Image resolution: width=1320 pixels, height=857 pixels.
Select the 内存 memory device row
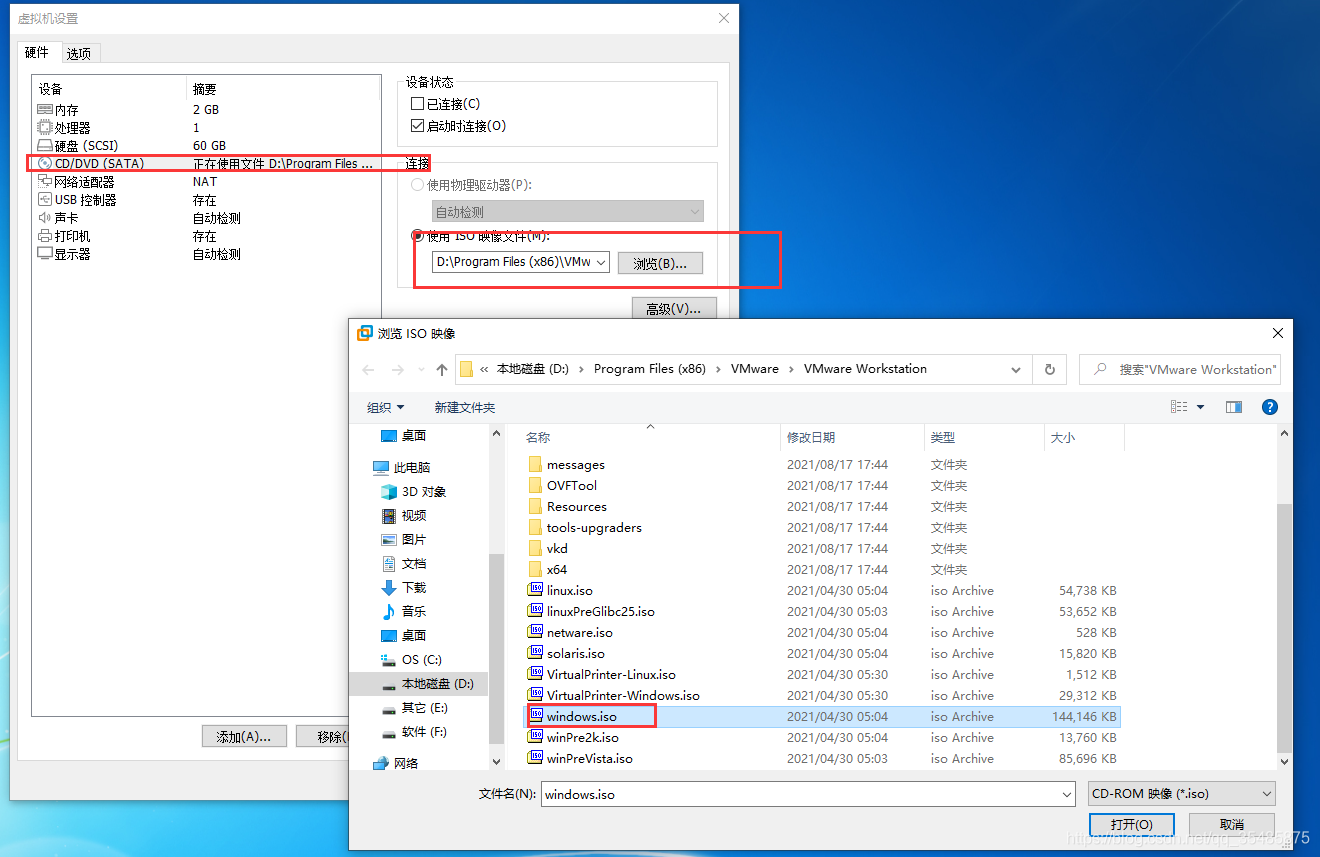(206, 110)
